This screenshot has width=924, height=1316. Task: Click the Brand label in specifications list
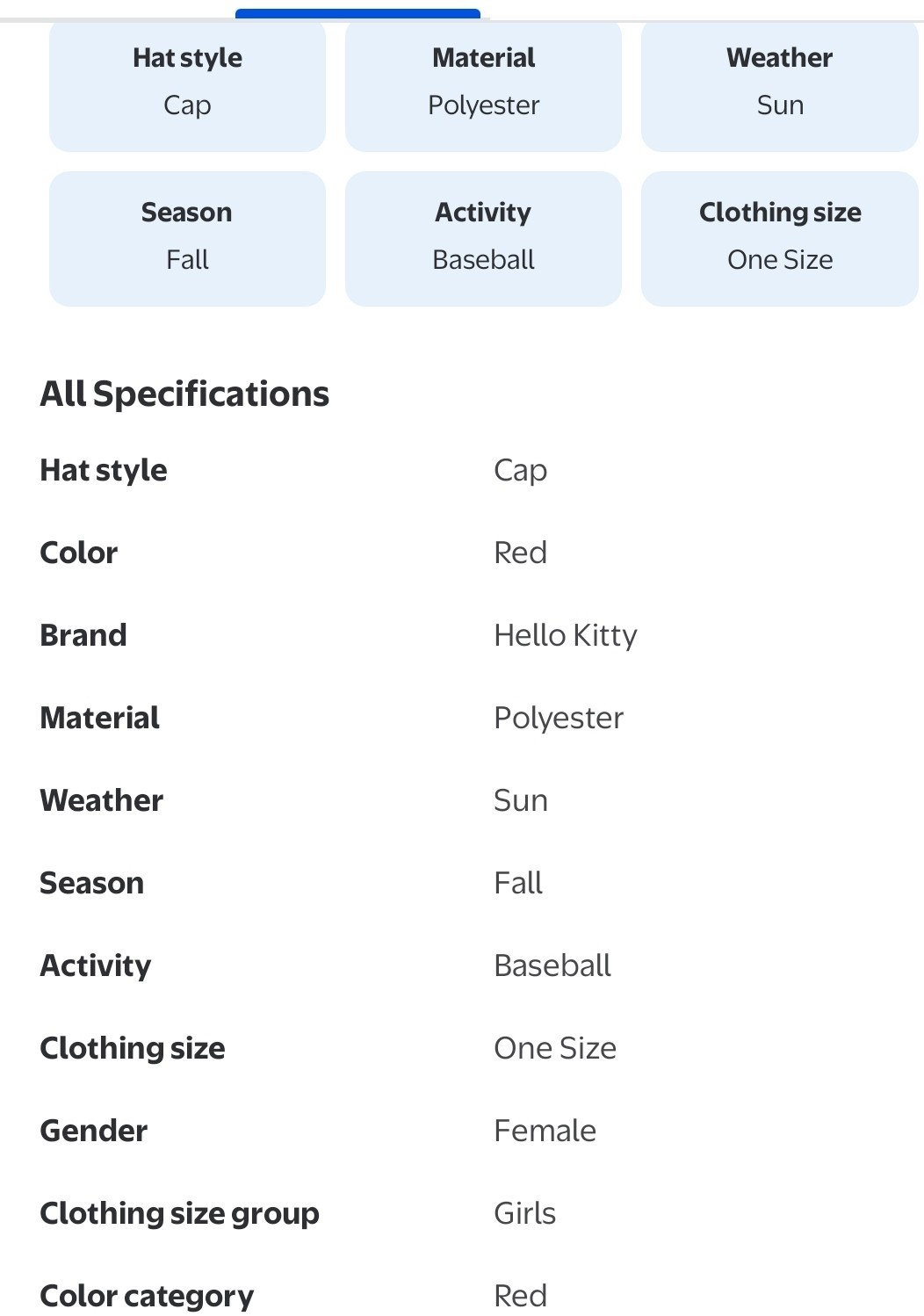[x=83, y=635]
